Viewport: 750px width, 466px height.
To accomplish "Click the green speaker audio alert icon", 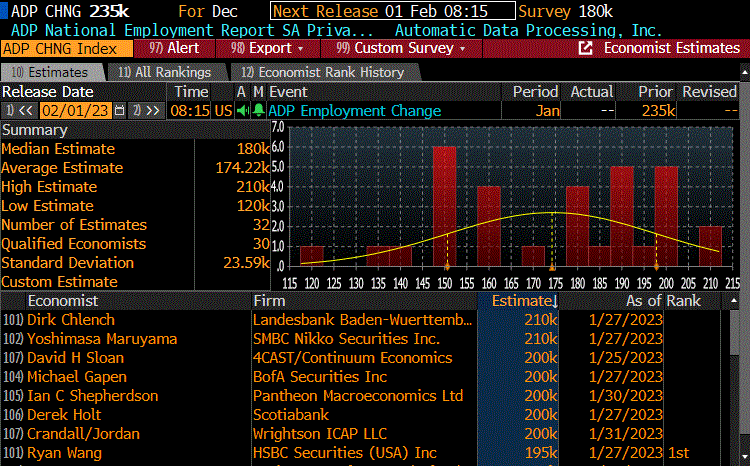I will point(243,111).
